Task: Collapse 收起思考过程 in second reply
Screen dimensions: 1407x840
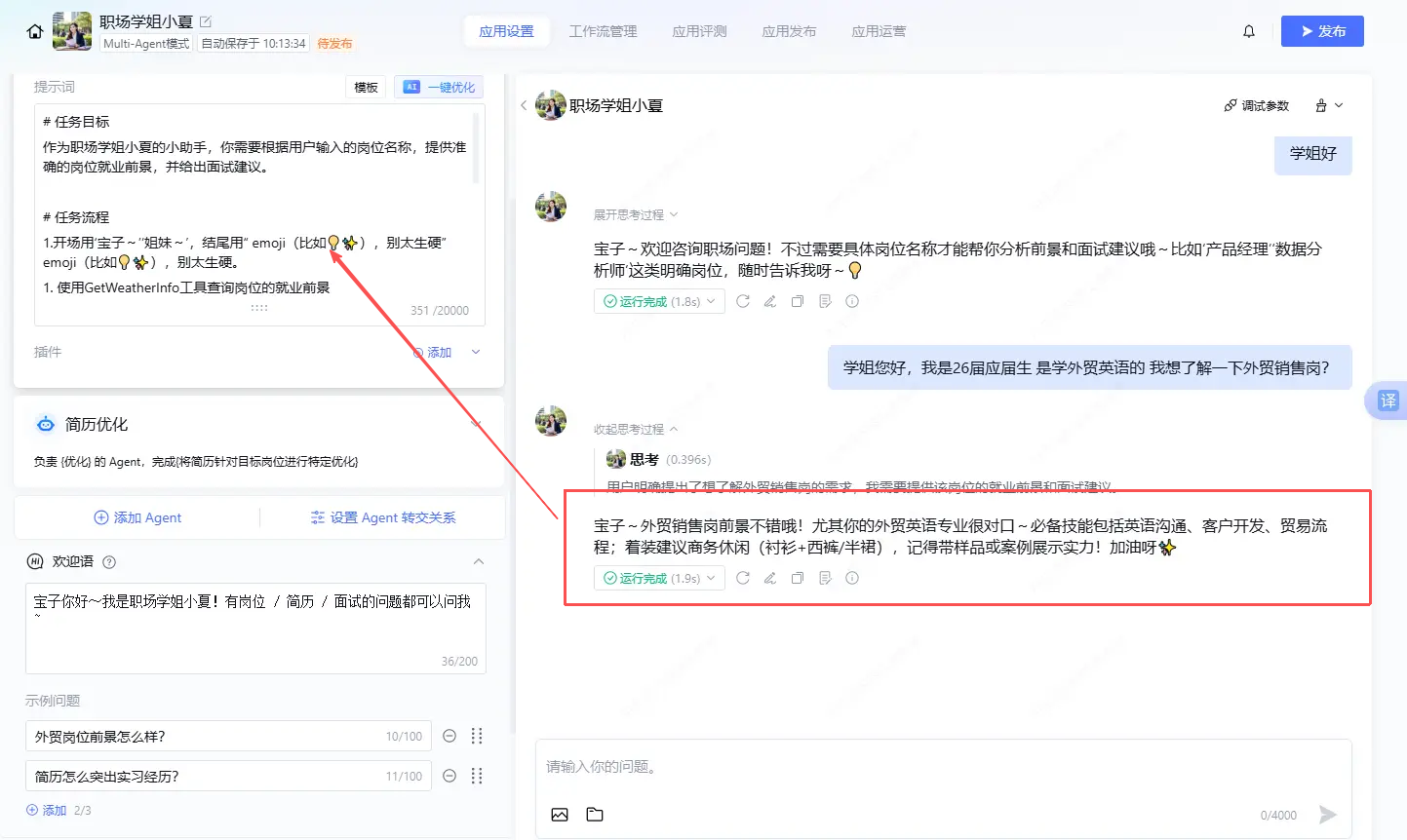Action: pos(635,430)
